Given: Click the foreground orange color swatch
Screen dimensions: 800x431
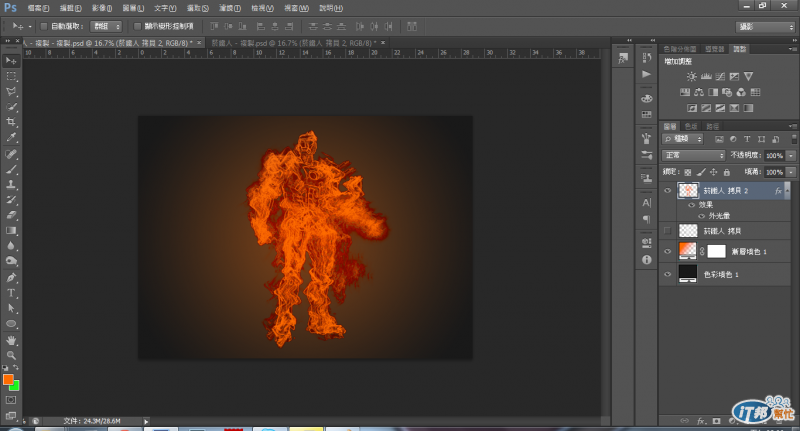Looking at the screenshot, I should (x=8, y=379).
